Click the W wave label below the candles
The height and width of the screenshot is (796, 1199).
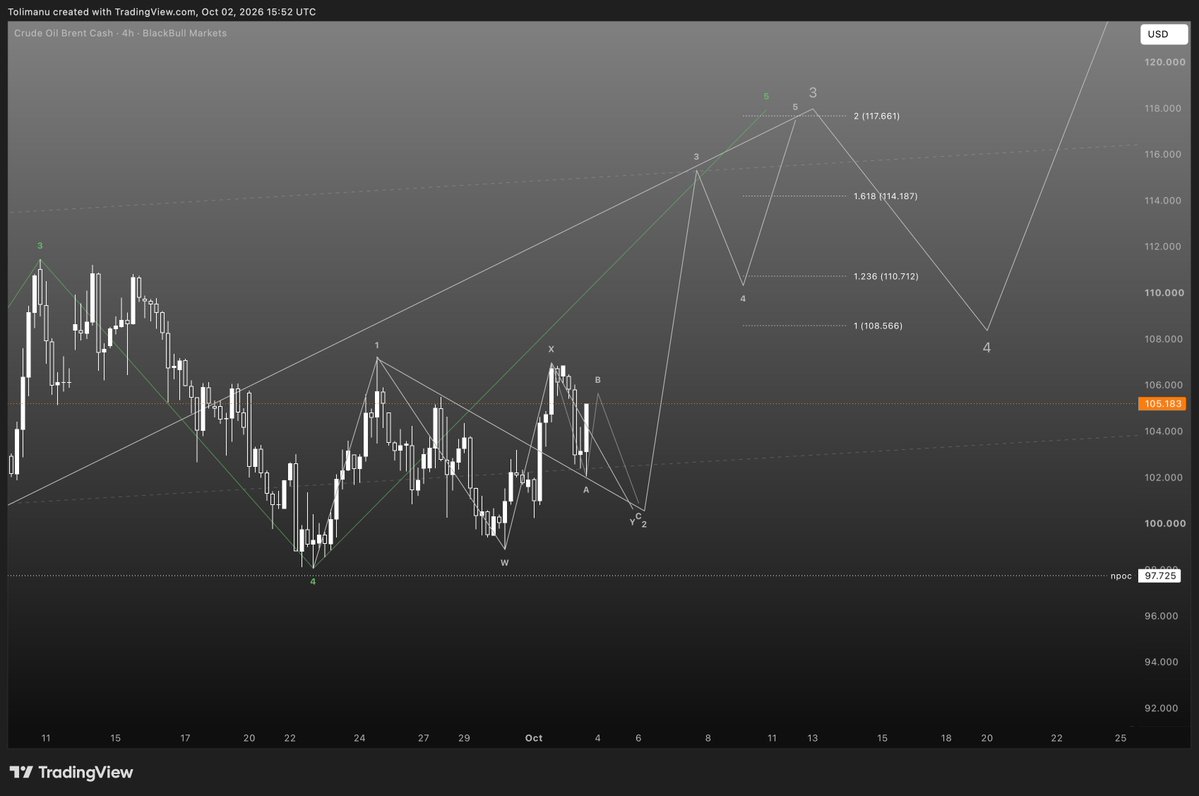505,563
